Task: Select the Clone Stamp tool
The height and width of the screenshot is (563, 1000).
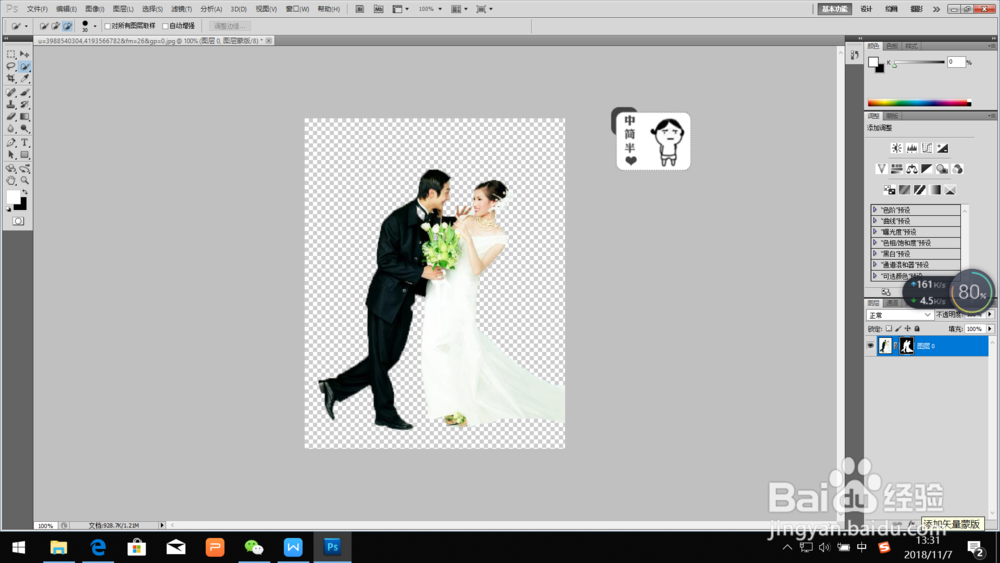Action: pyautogui.click(x=11, y=105)
